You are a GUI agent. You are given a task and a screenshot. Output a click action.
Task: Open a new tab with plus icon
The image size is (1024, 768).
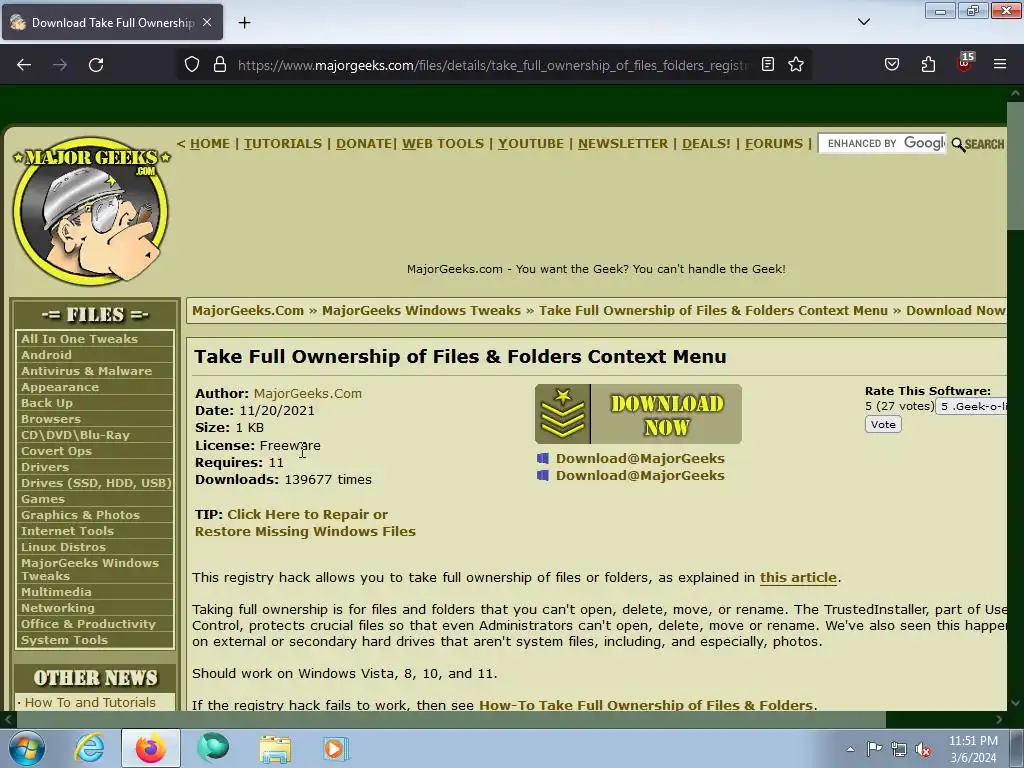coord(244,23)
